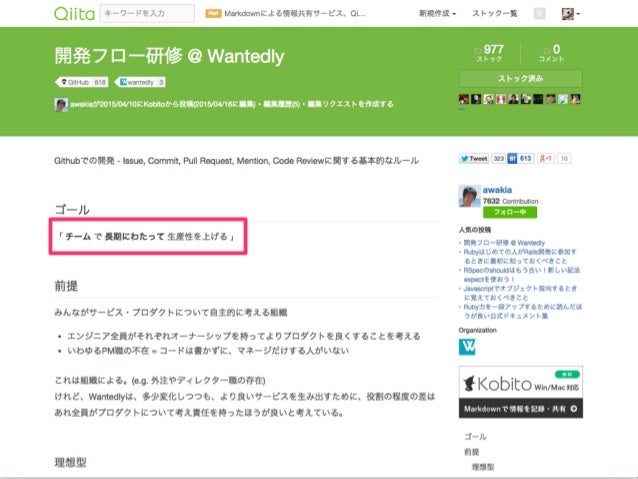Open ストック一覧 in the header
This screenshot has width=638, height=479.
[x=494, y=13]
